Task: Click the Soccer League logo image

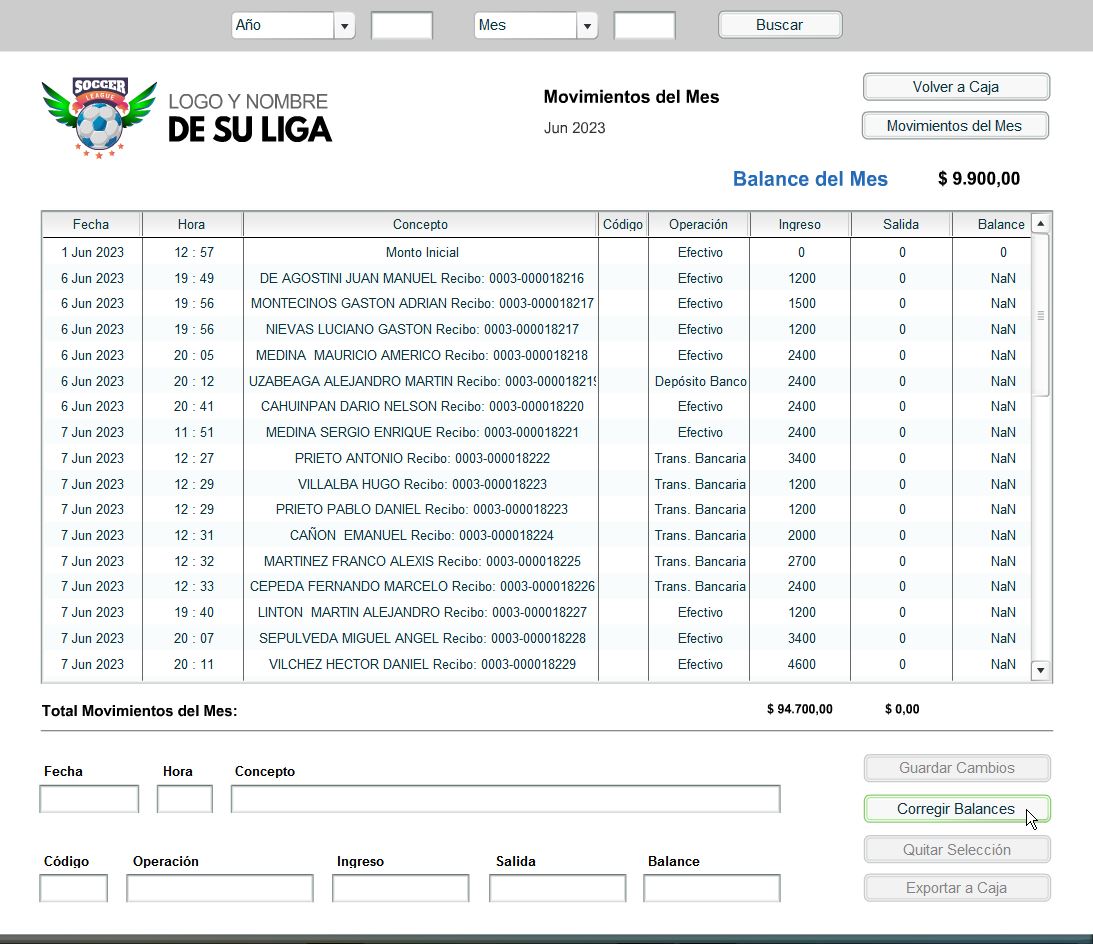Action: pos(99,117)
